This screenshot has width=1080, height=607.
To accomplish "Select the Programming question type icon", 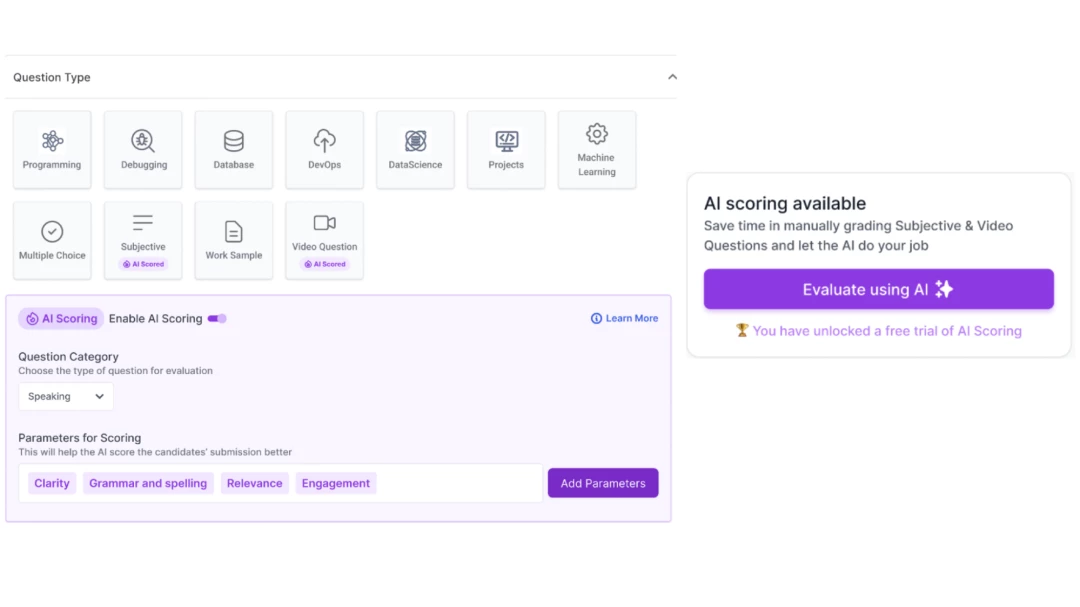I will coord(52,141).
